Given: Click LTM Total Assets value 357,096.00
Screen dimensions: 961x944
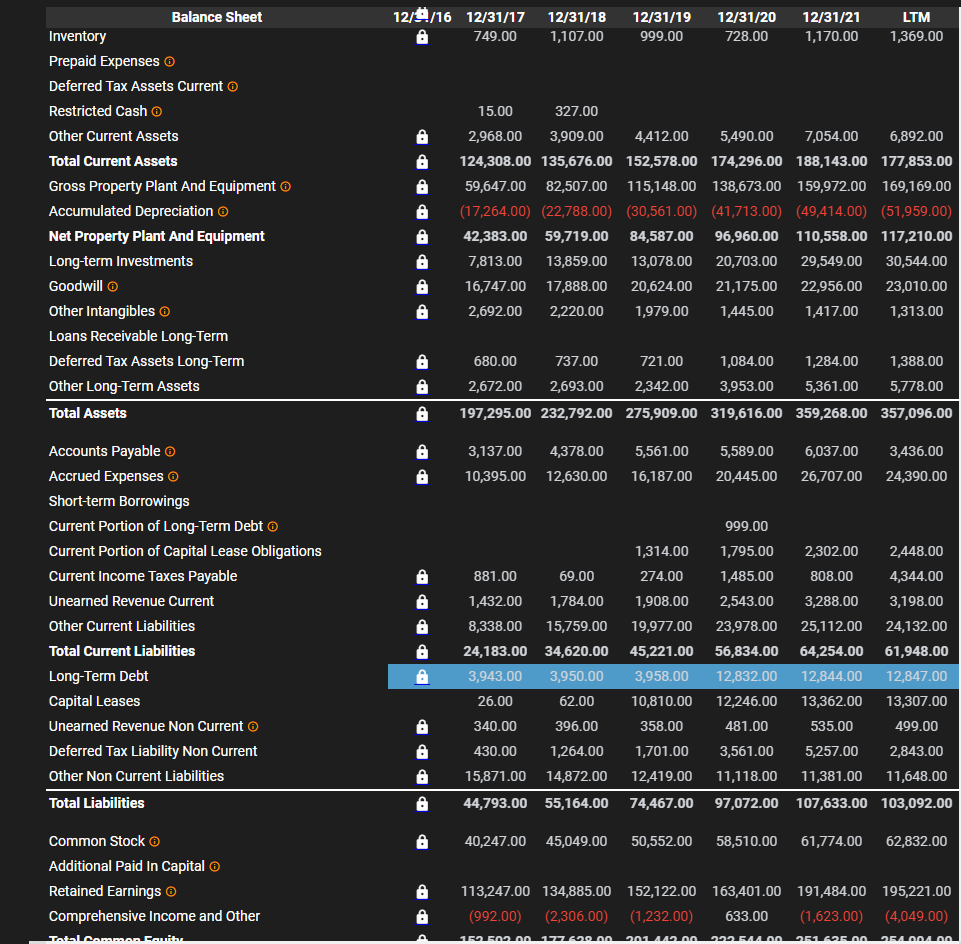Looking at the screenshot, I should (x=916, y=413).
